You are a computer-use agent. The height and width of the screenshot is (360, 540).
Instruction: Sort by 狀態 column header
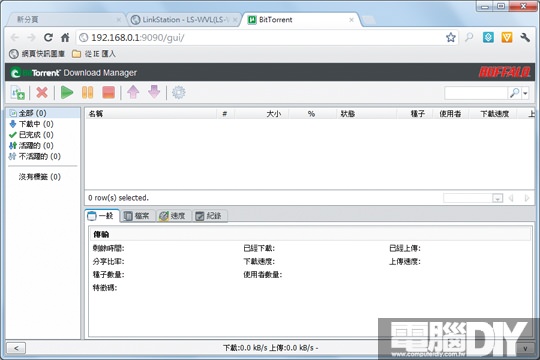click(x=366, y=114)
